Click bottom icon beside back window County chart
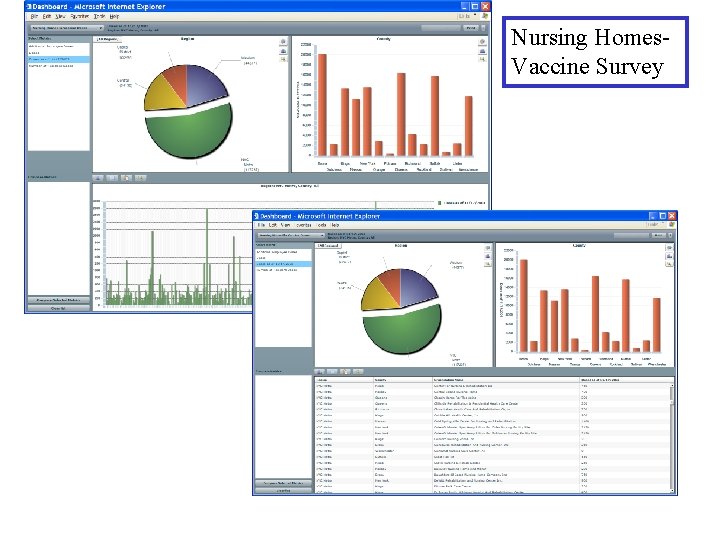 click(482, 59)
